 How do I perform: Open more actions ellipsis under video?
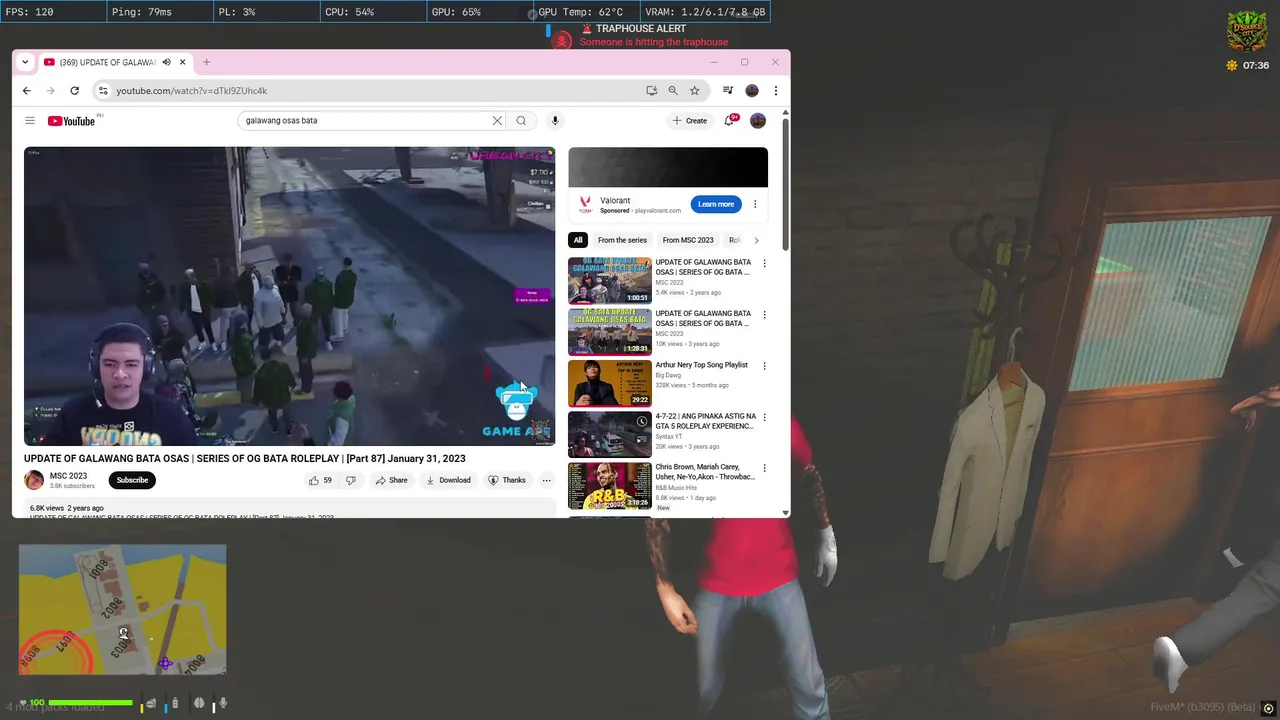tap(546, 480)
